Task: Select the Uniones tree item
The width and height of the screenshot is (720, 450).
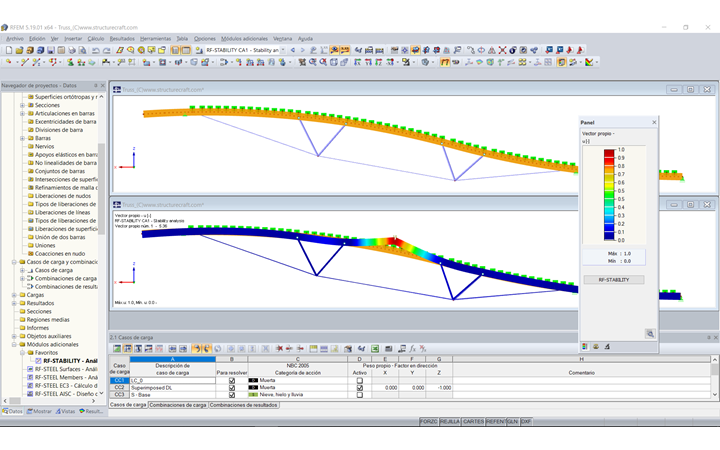Action: (x=45, y=246)
